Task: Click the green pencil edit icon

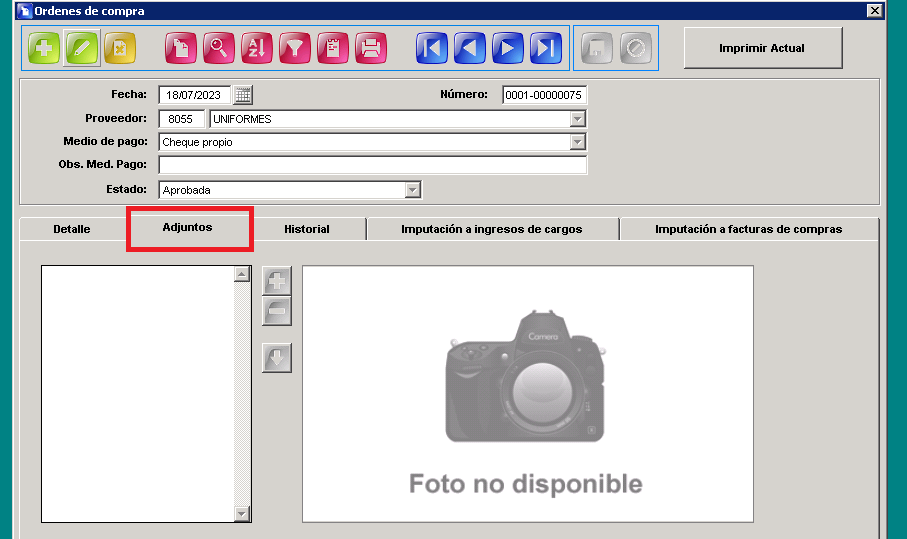Action: point(82,48)
